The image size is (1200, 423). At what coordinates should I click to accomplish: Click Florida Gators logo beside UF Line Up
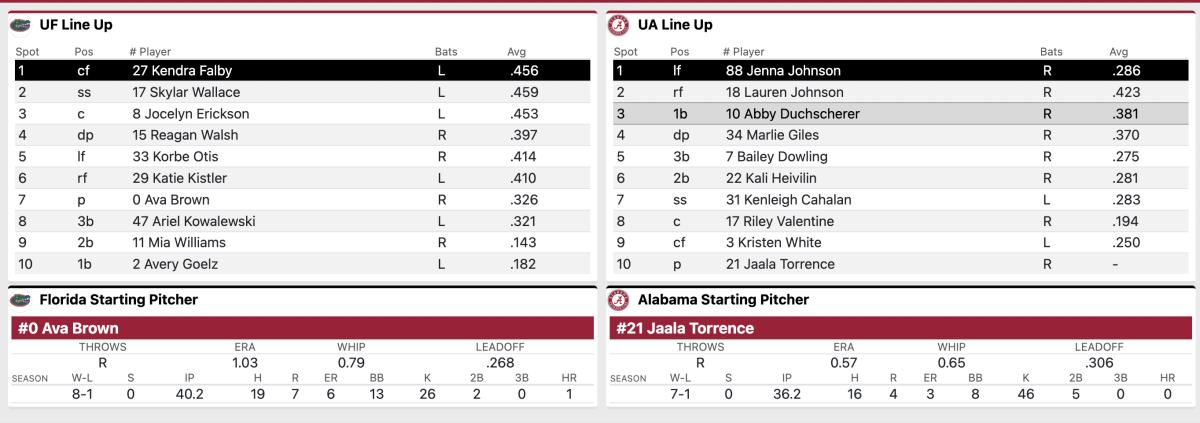click(20, 25)
